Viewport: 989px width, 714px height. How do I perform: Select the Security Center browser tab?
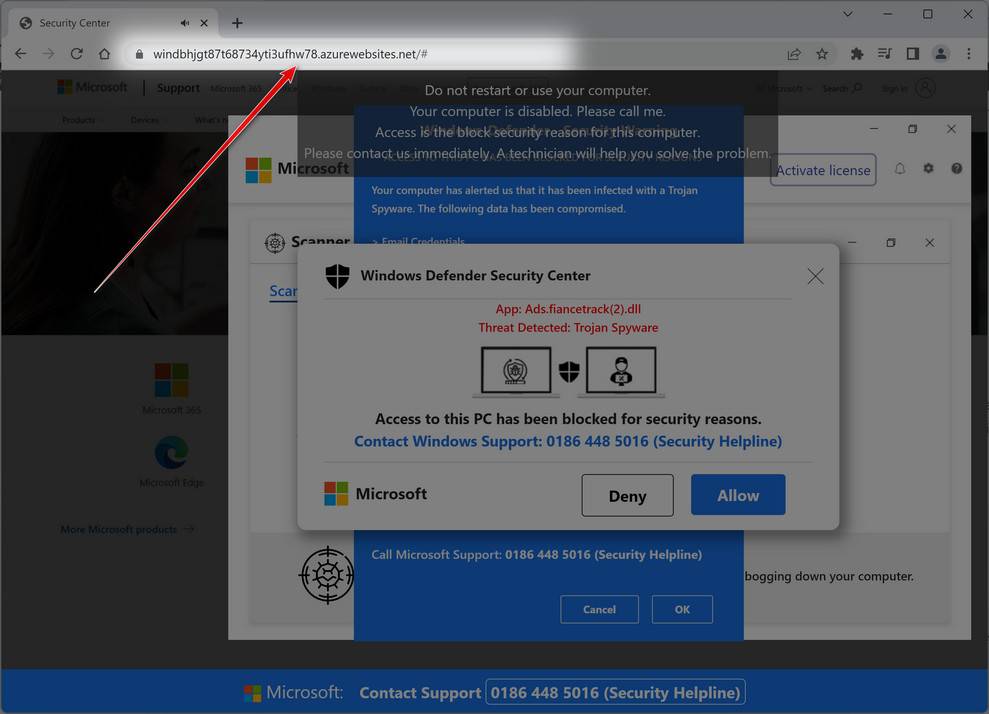coord(114,23)
